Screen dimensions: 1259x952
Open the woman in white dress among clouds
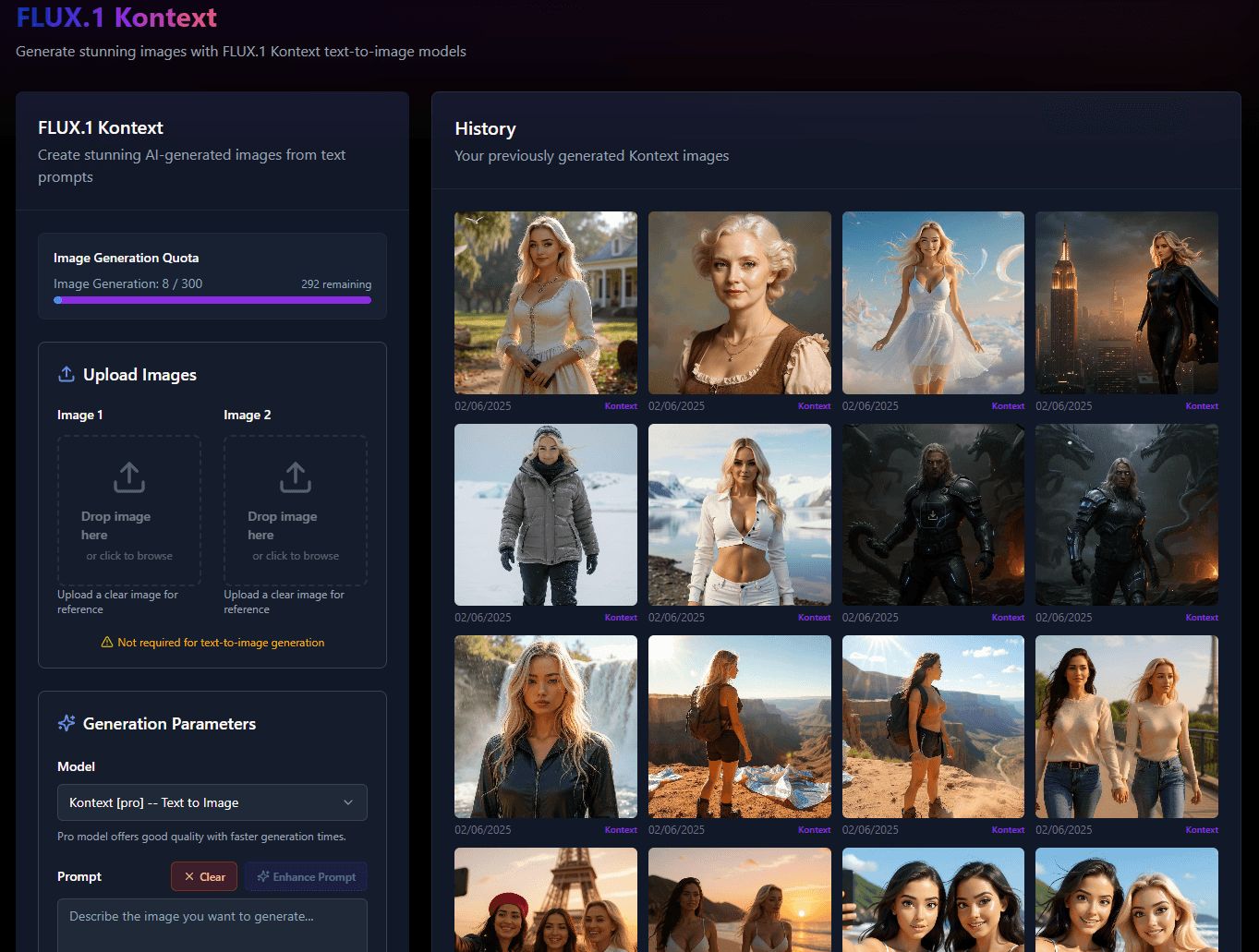(x=933, y=303)
